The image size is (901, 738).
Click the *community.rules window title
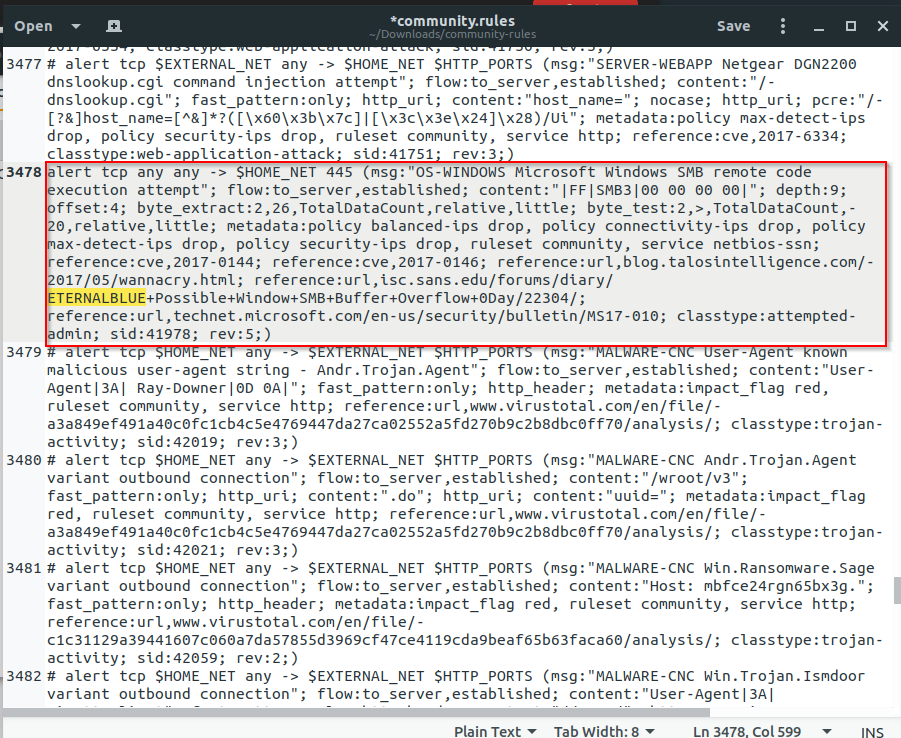pos(452,21)
